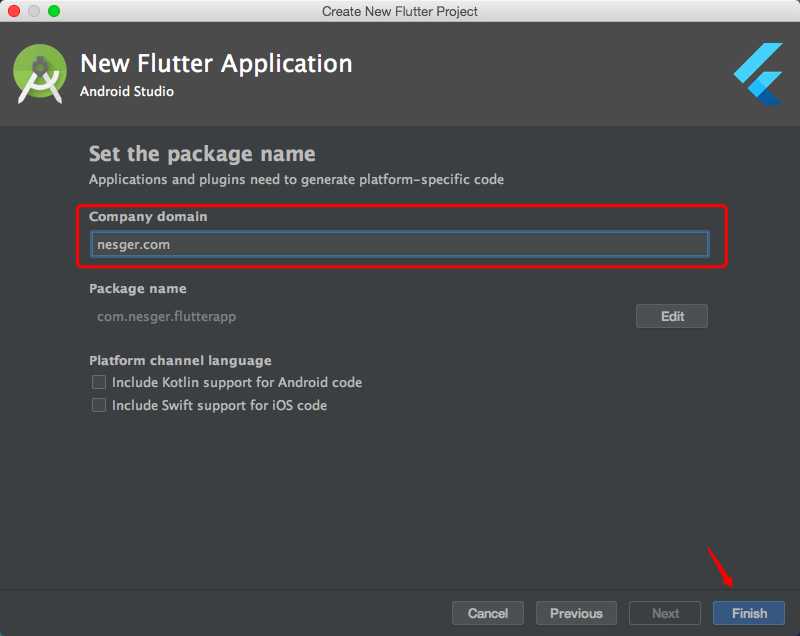The height and width of the screenshot is (636, 800).
Task: Click the Set the package name heading
Action: click(202, 154)
